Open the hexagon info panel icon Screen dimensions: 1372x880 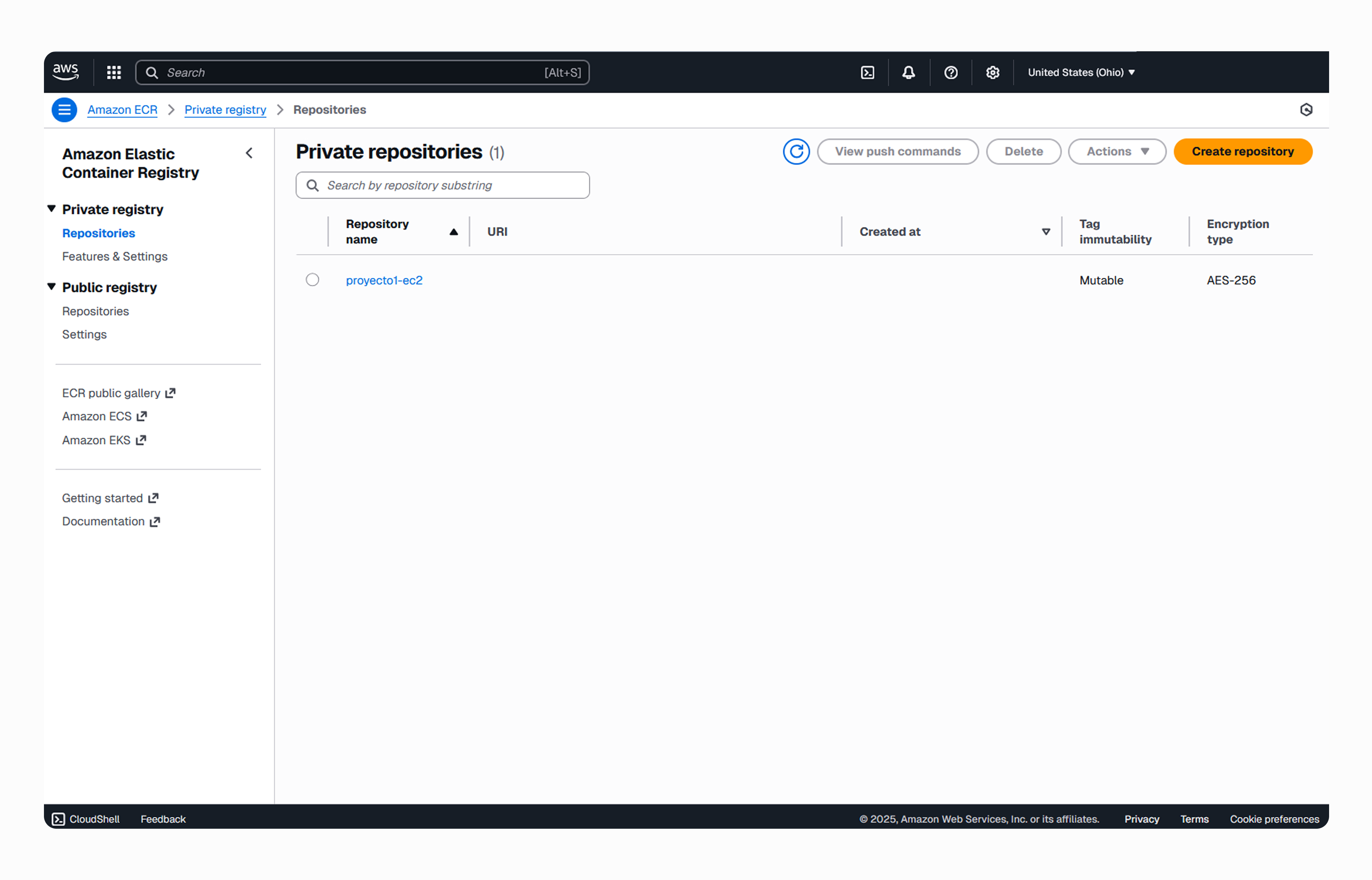point(1306,110)
